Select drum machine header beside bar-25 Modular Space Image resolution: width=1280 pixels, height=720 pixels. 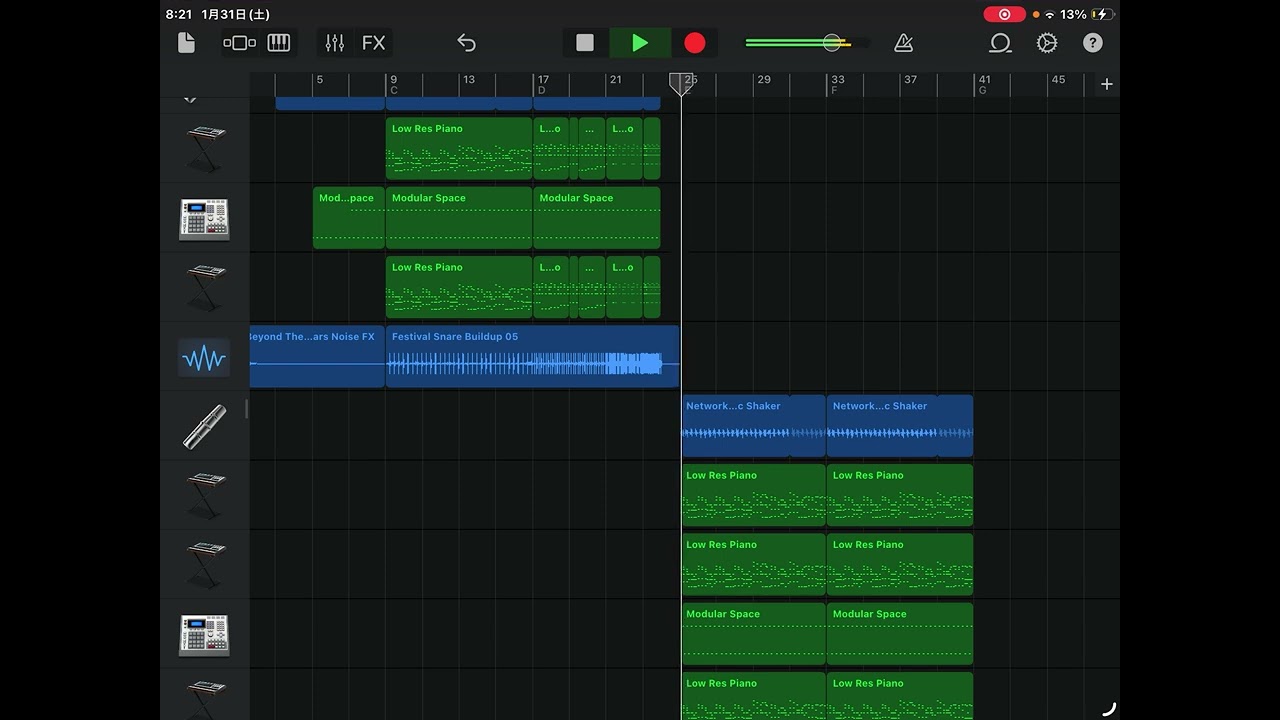click(204, 635)
